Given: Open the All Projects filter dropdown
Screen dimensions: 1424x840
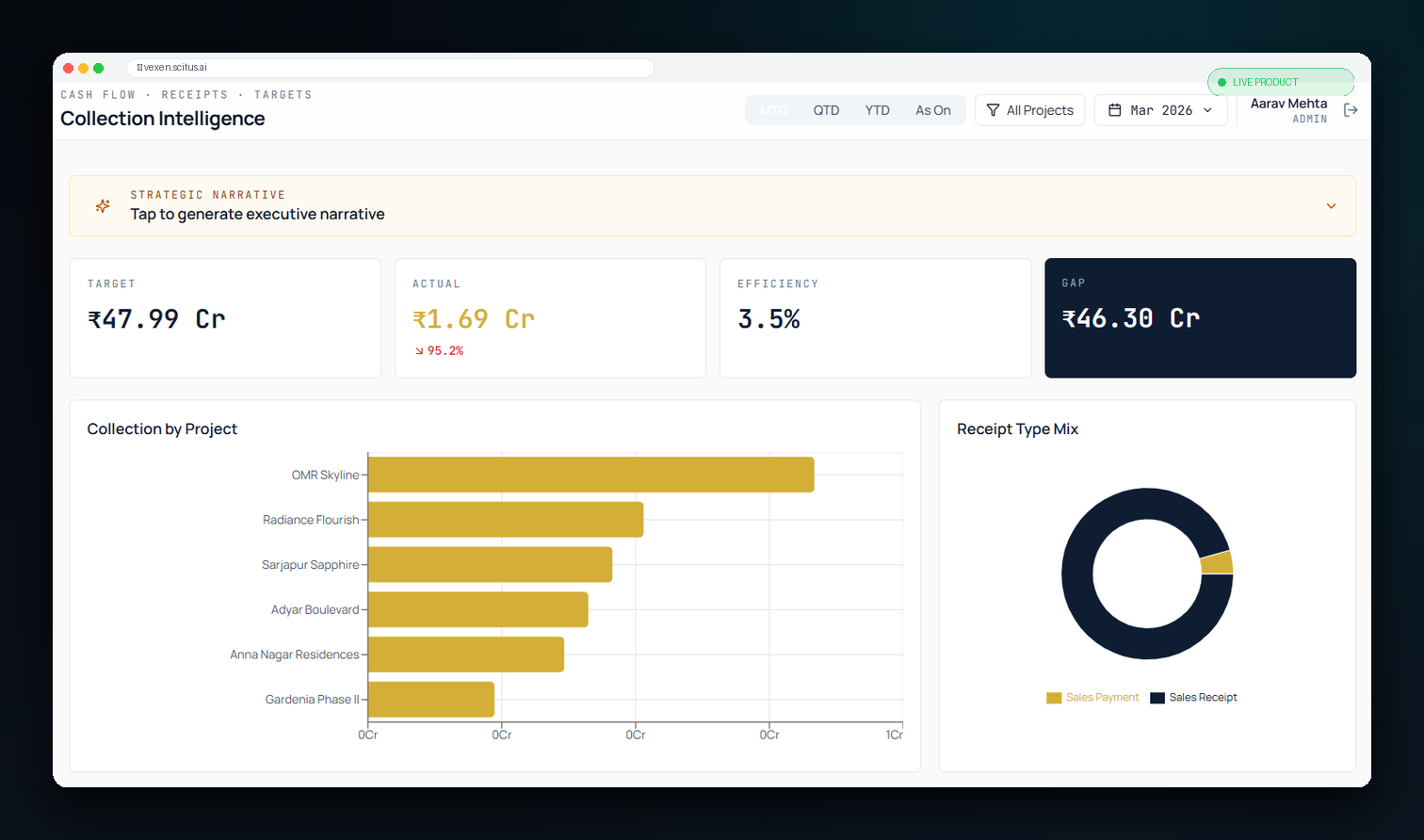Looking at the screenshot, I should 1030,110.
